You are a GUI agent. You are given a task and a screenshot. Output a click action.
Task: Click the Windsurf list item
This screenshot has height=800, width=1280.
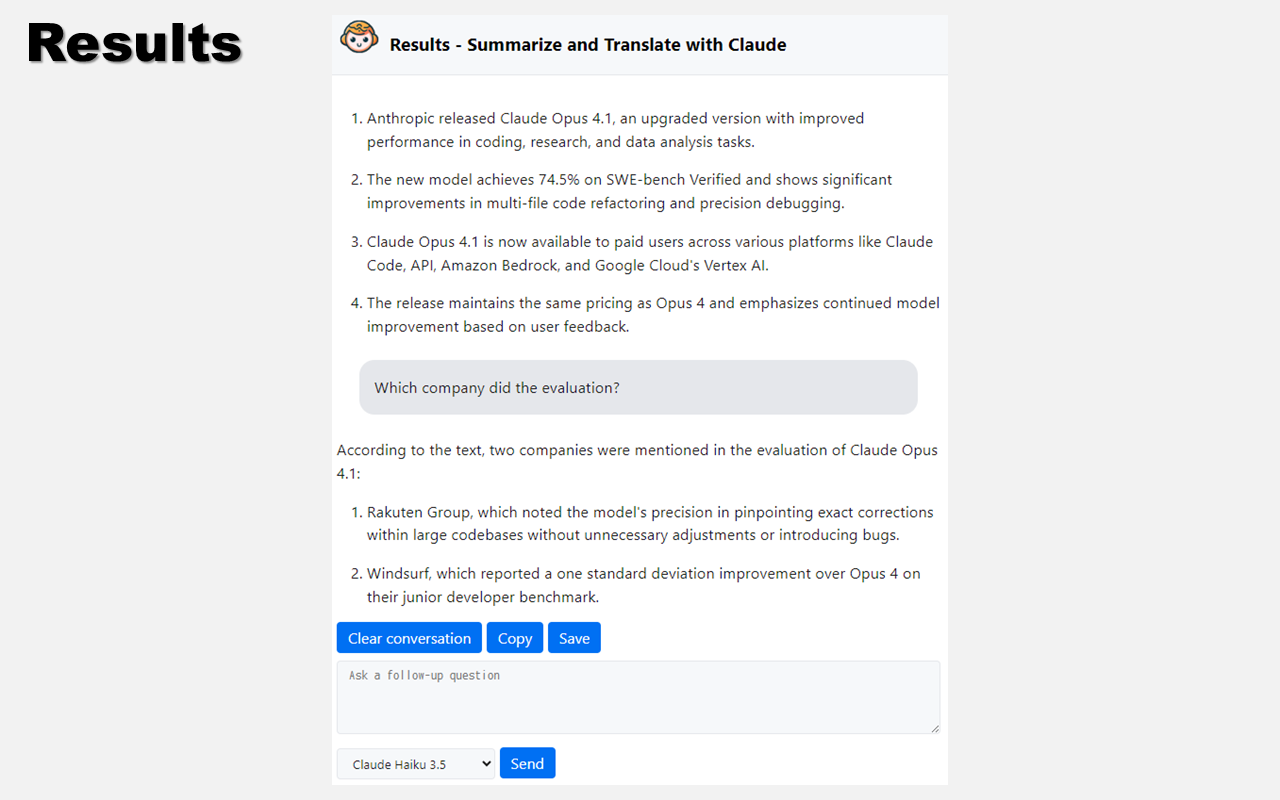click(x=643, y=585)
